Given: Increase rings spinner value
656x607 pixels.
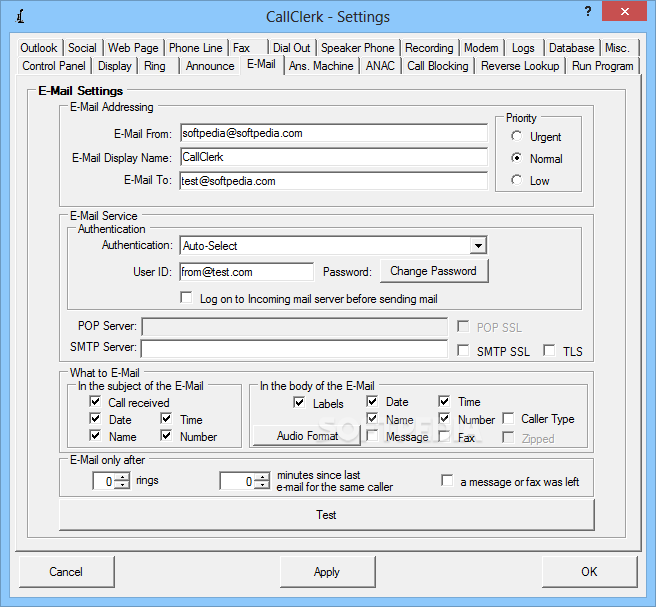Looking at the screenshot, I should (122, 477).
